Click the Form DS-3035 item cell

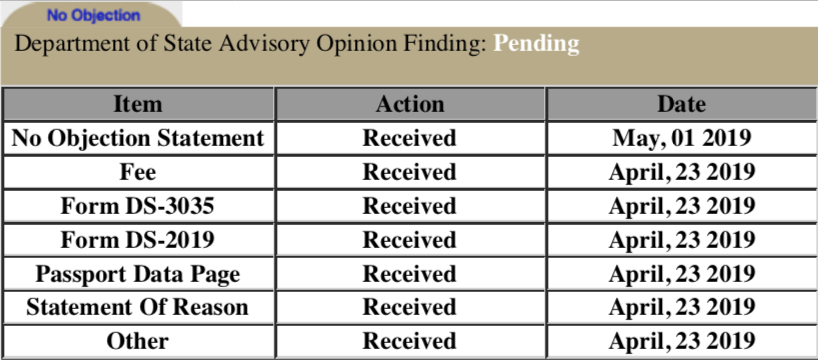tap(138, 206)
